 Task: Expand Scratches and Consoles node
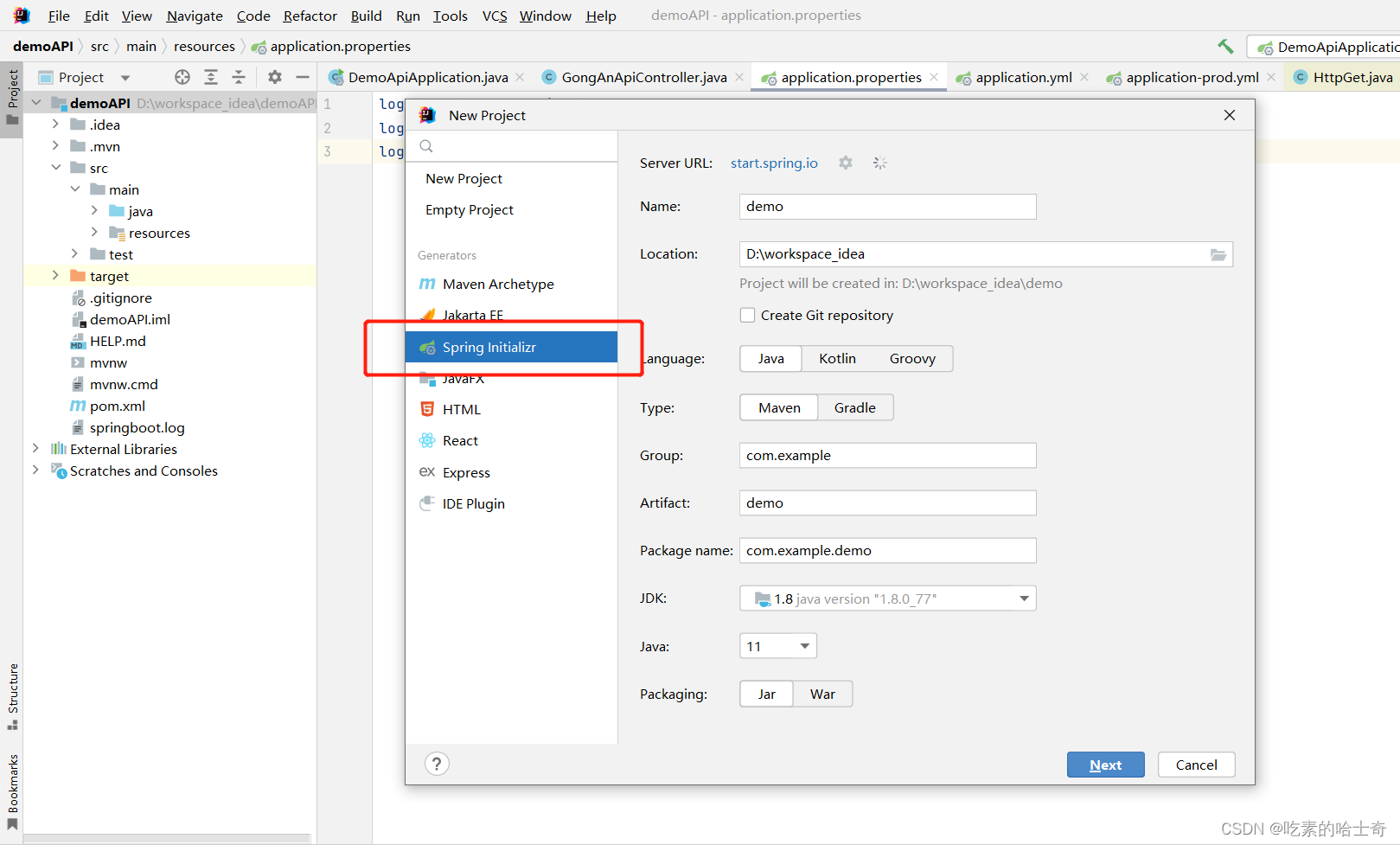[35, 470]
